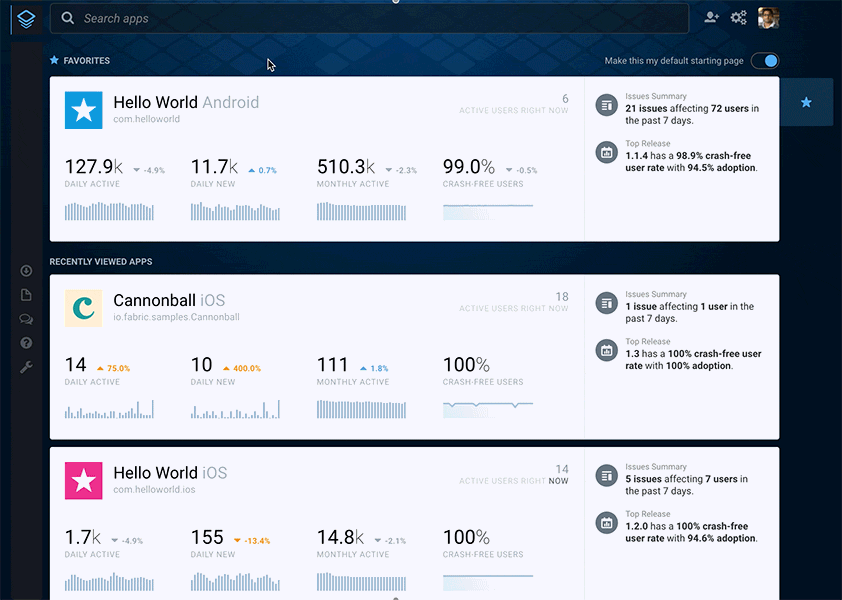Viewport: 842px width, 600px height.
Task: Click 75.0% Daily Active change indicator
Action: [x=113, y=368]
